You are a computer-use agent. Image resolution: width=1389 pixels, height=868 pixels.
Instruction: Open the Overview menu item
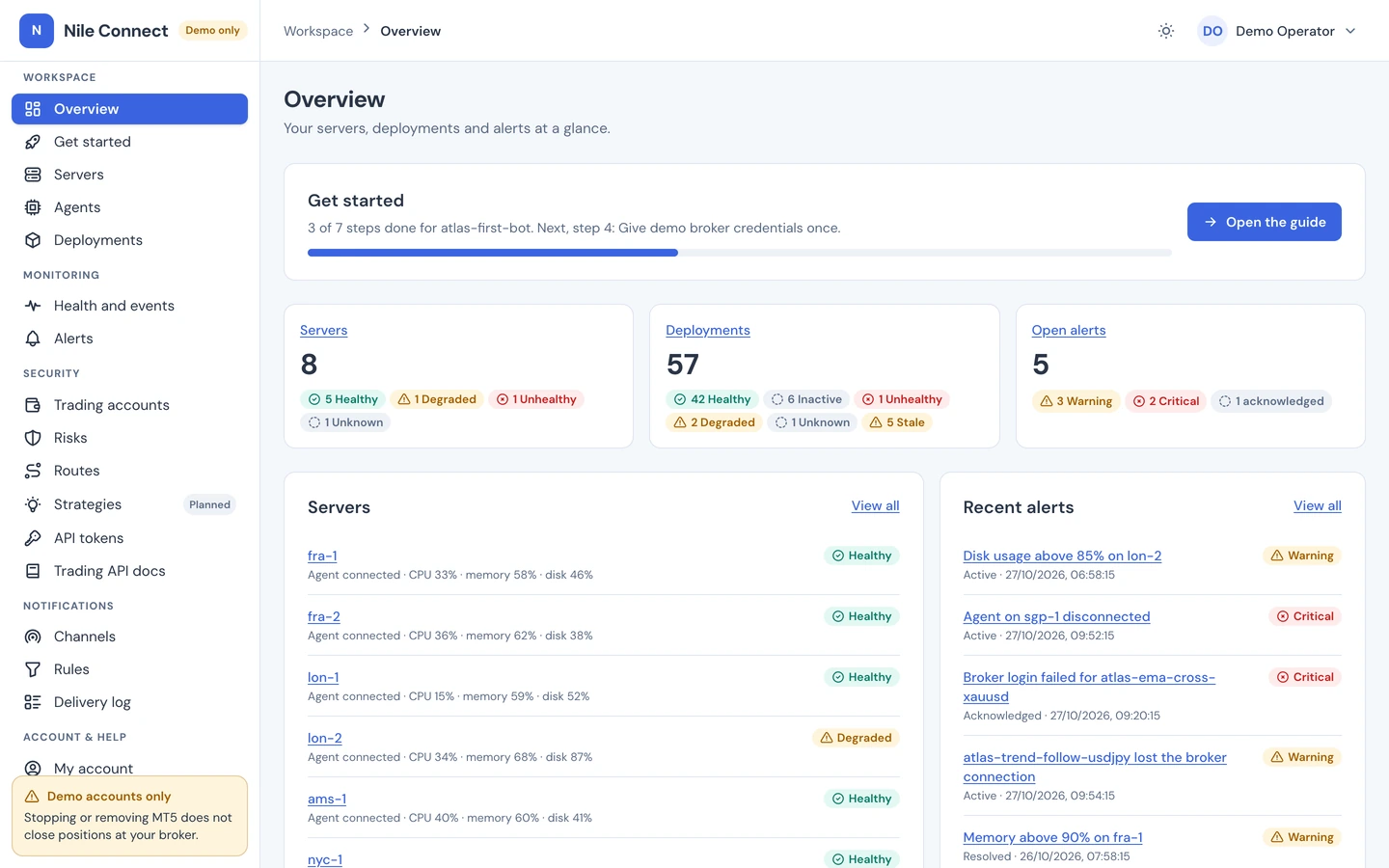[x=129, y=109]
